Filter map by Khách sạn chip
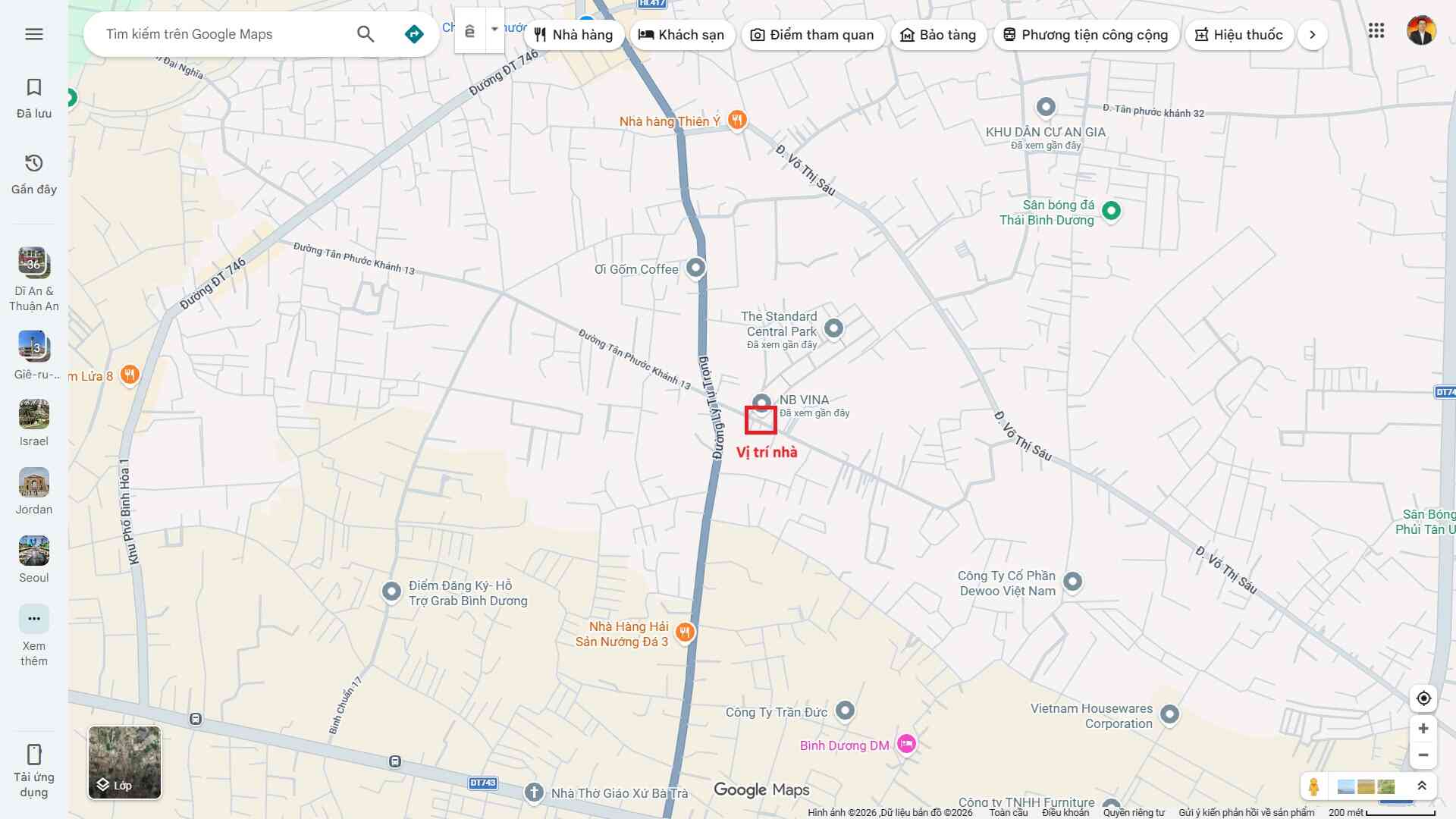The height and width of the screenshot is (819, 1456). tap(682, 35)
